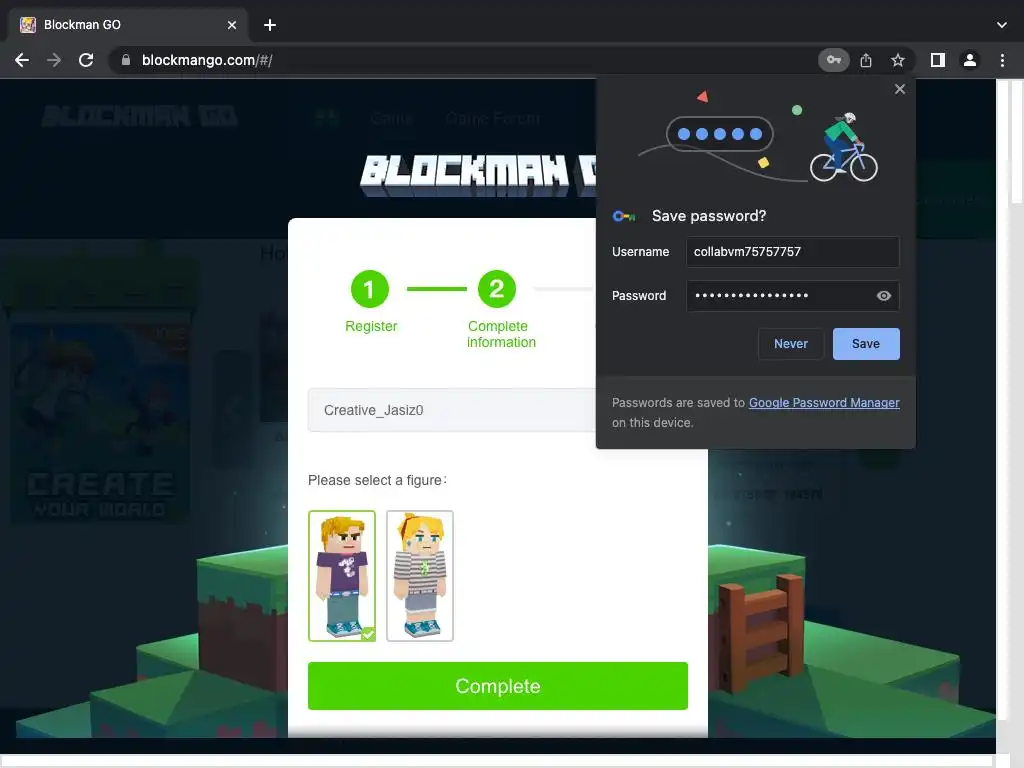Viewport: 1024px width, 768px height.
Task: Click the 'Save password?' heading
Action: (x=709, y=216)
